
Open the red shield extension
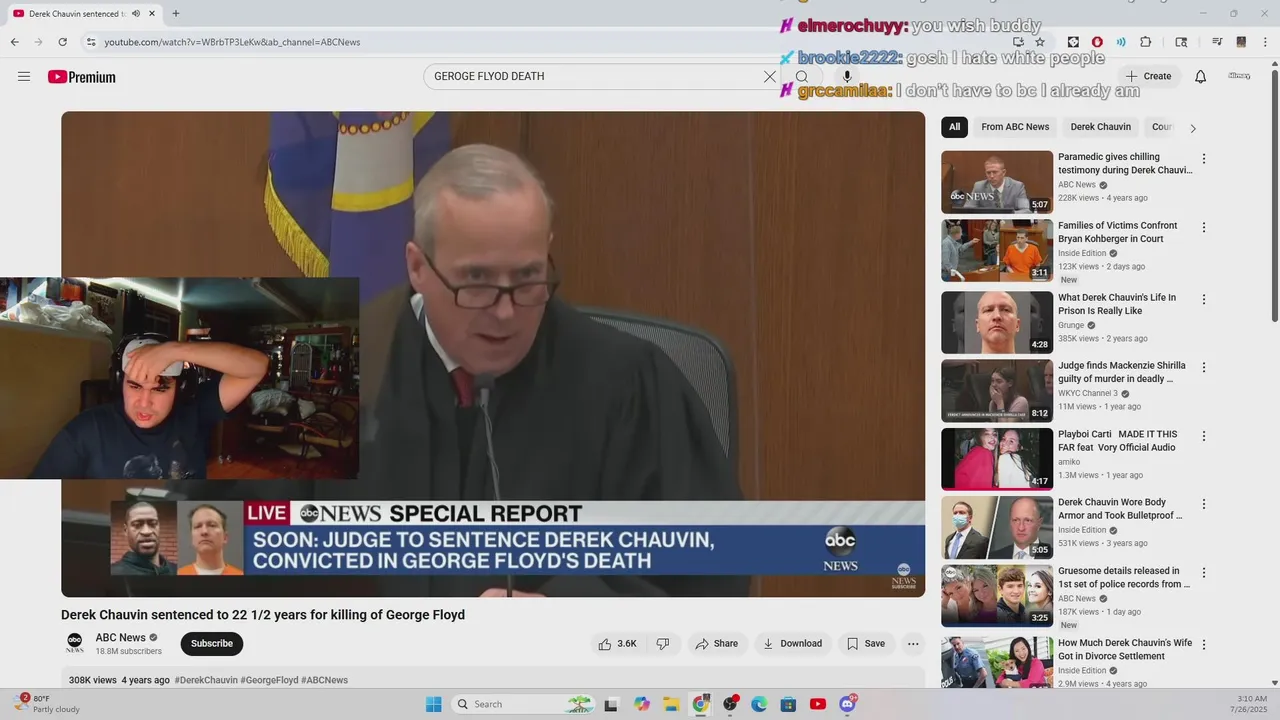[1097, 42]
